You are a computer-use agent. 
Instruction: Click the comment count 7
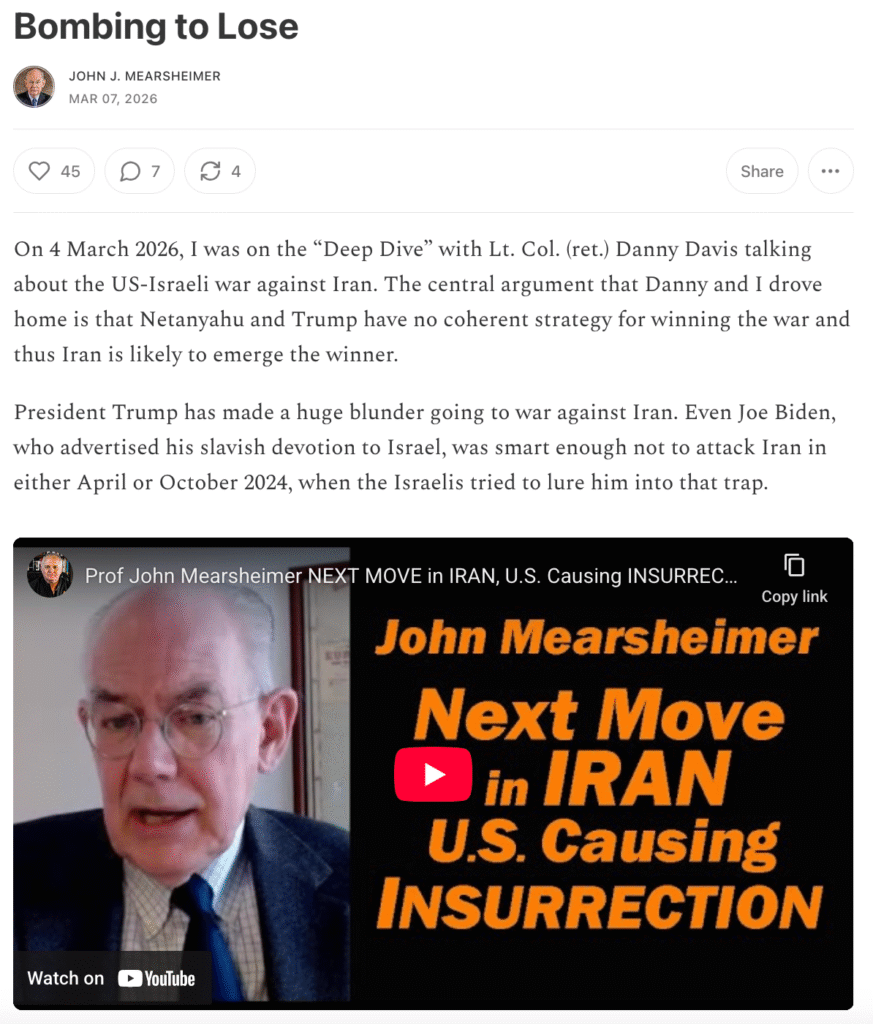click(x=155, y=171)
